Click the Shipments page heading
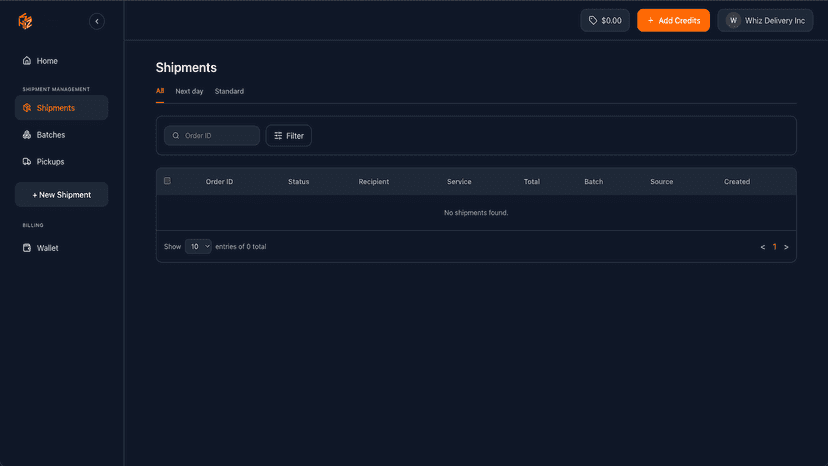This screenshot has width=828, height=466. click(x=186, y=68)
